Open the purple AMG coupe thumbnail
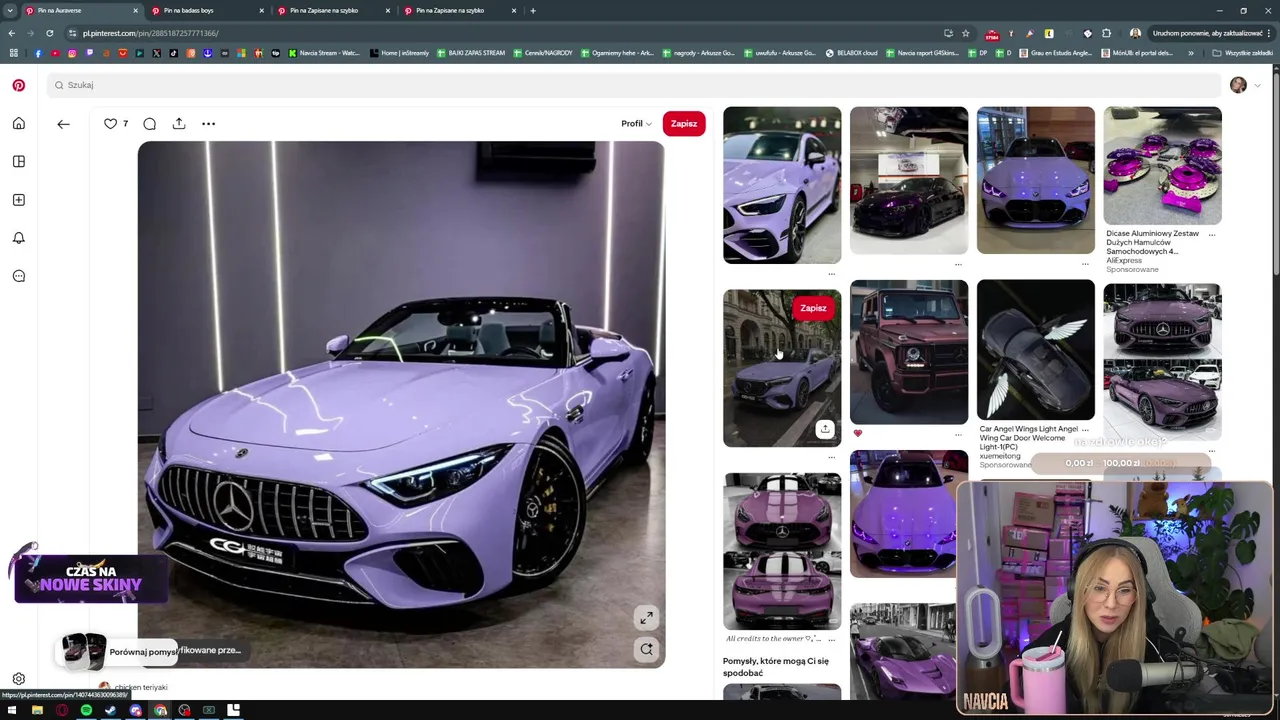 (x=782, y=185)
